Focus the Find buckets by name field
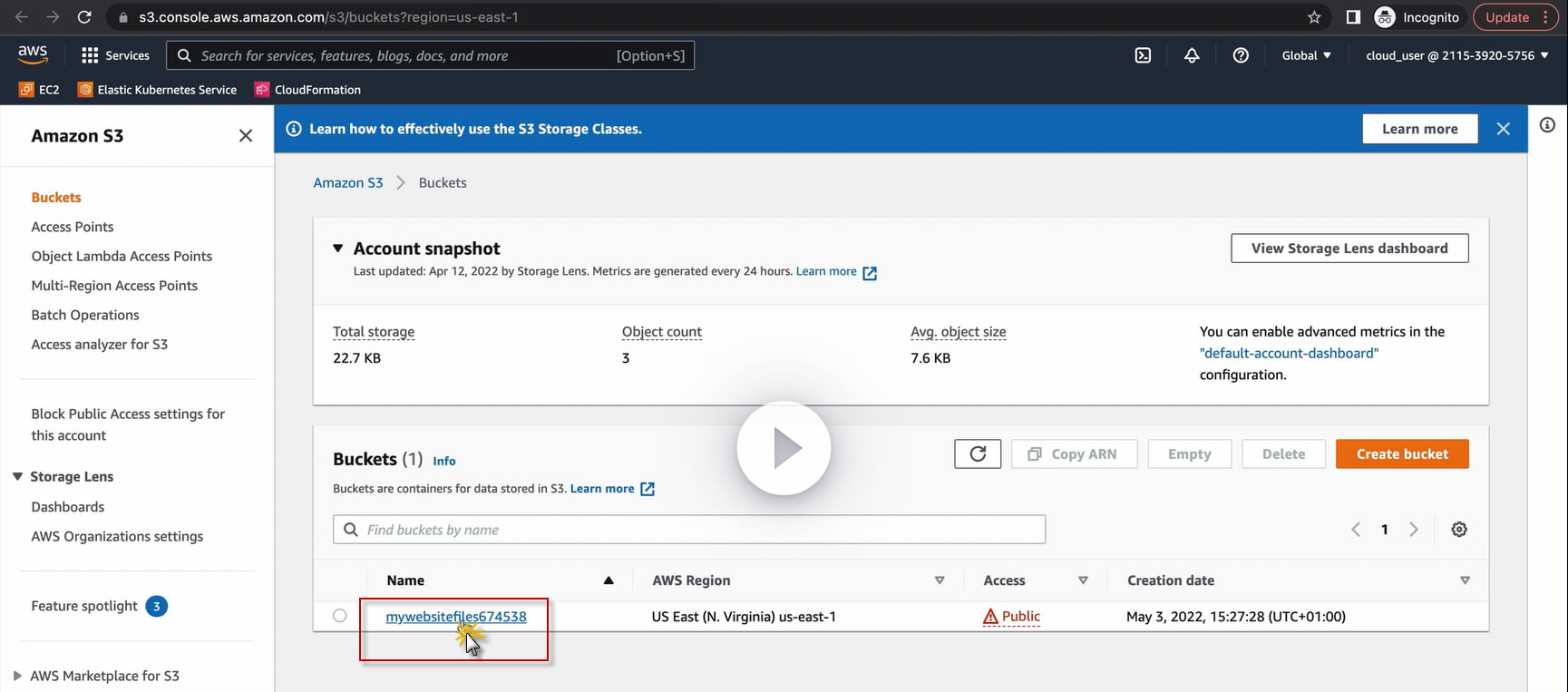Screen dimensions: 1568x692 (x=689, y=530)
